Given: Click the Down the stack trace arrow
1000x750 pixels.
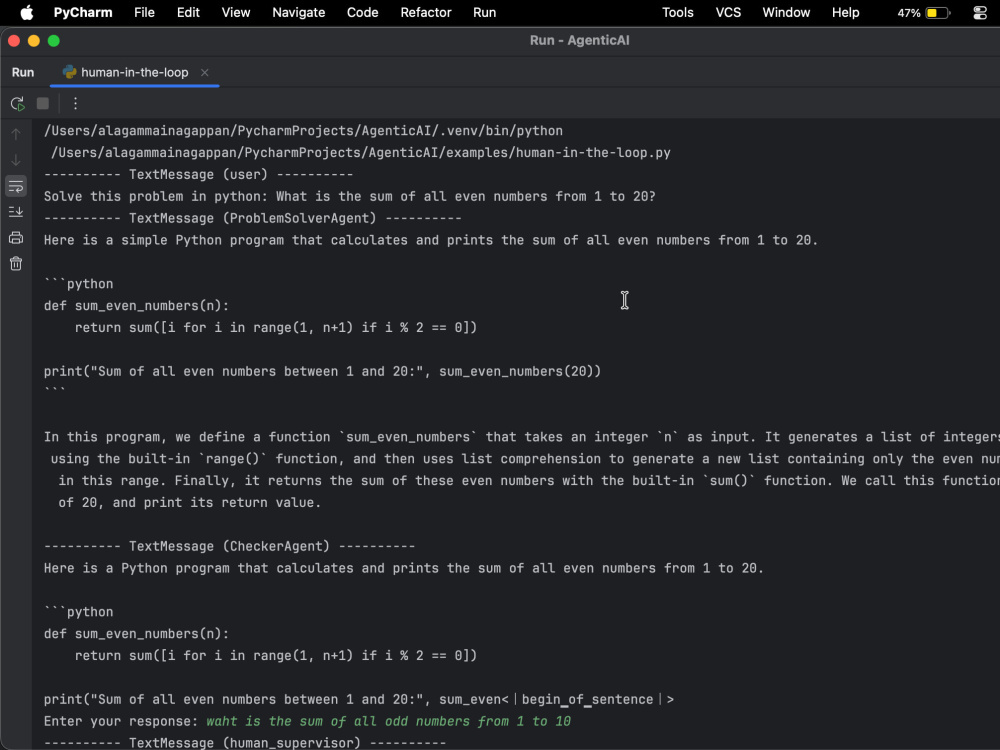Looking at the screenshot, I should 16,160.
